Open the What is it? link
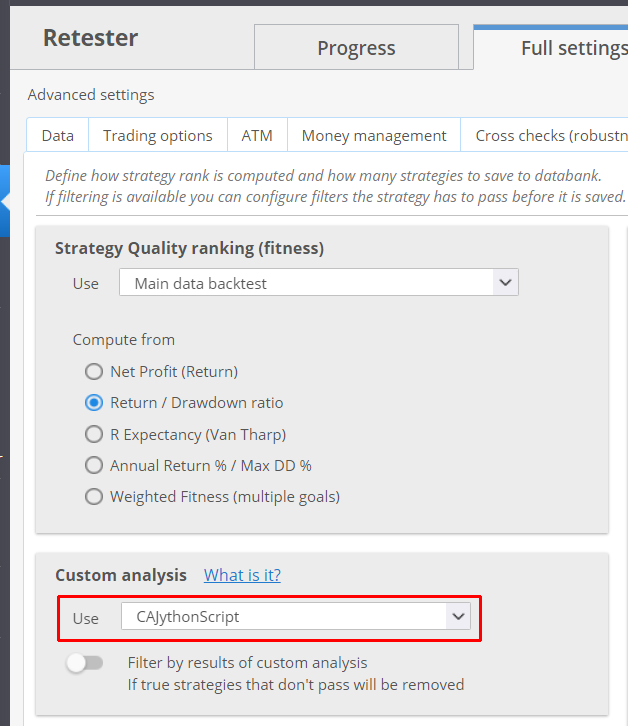Viewport: 628px width, 726px height. tap(242, 575)
